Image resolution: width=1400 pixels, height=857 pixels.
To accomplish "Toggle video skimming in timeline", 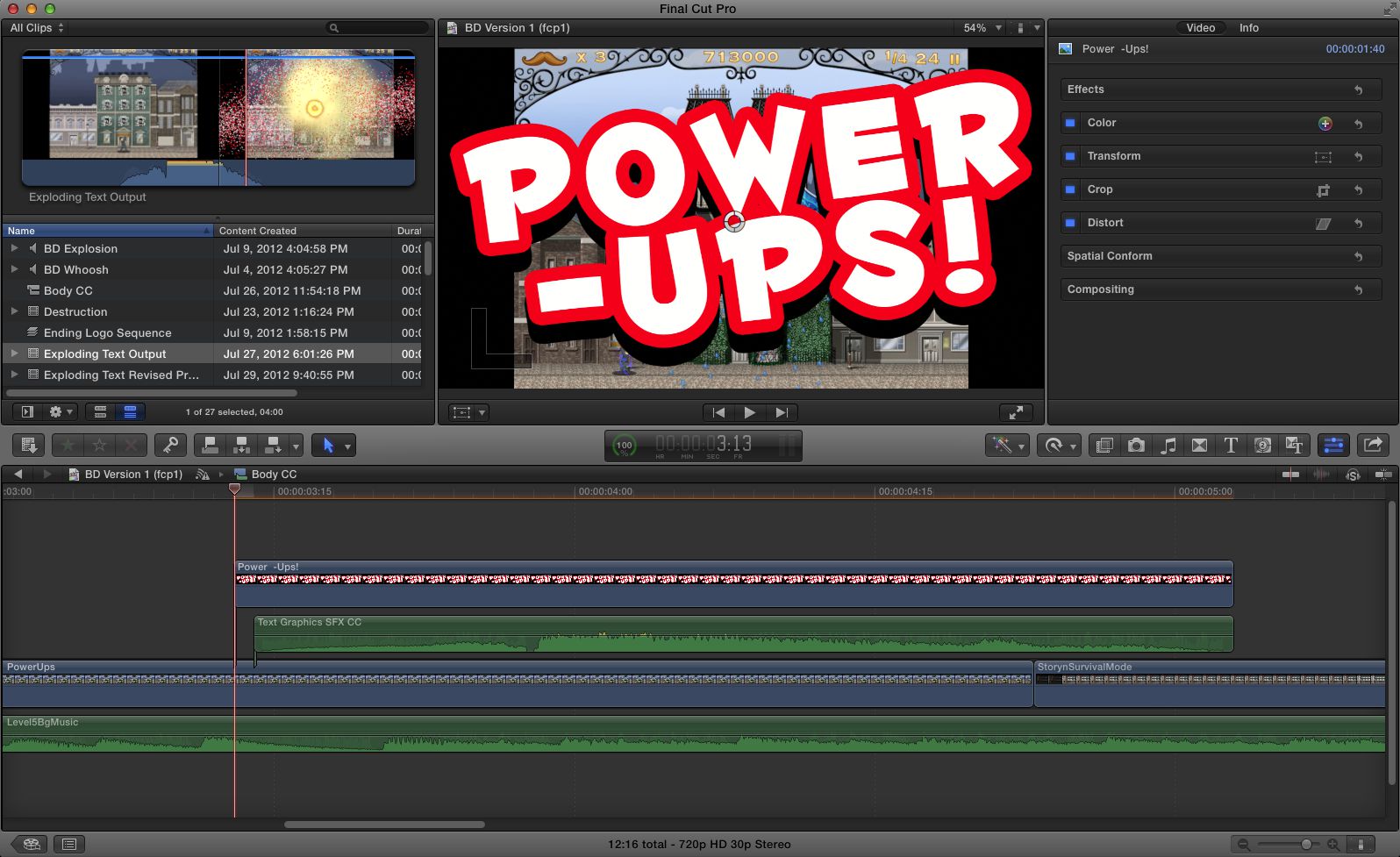I will [x=1290, y=475].
